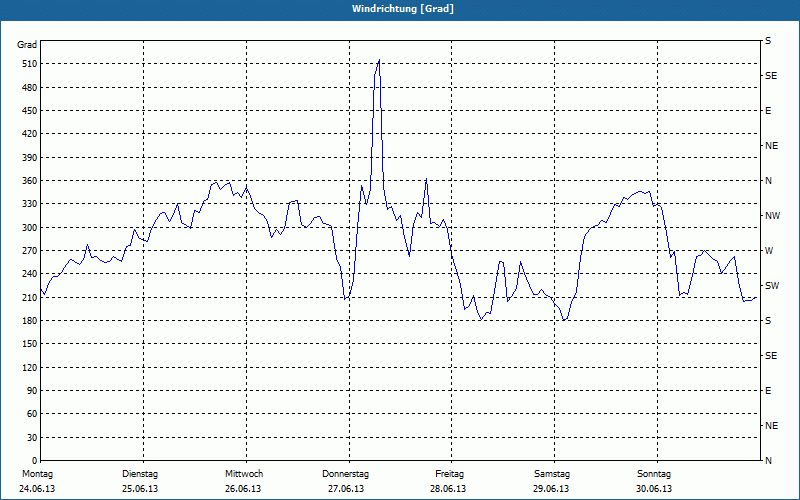Select the 450 y-axis label
This screenshot has height=500, width=800.
click(29, 111)
